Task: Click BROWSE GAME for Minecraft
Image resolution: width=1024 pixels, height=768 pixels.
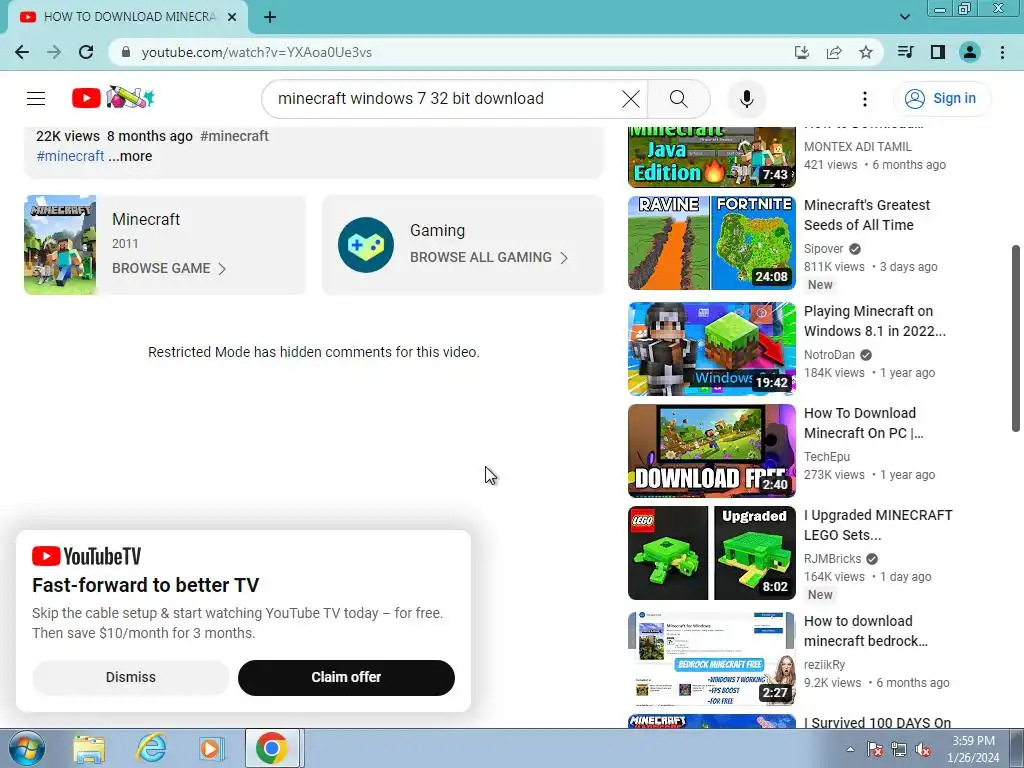Action: tap(169, 268)
